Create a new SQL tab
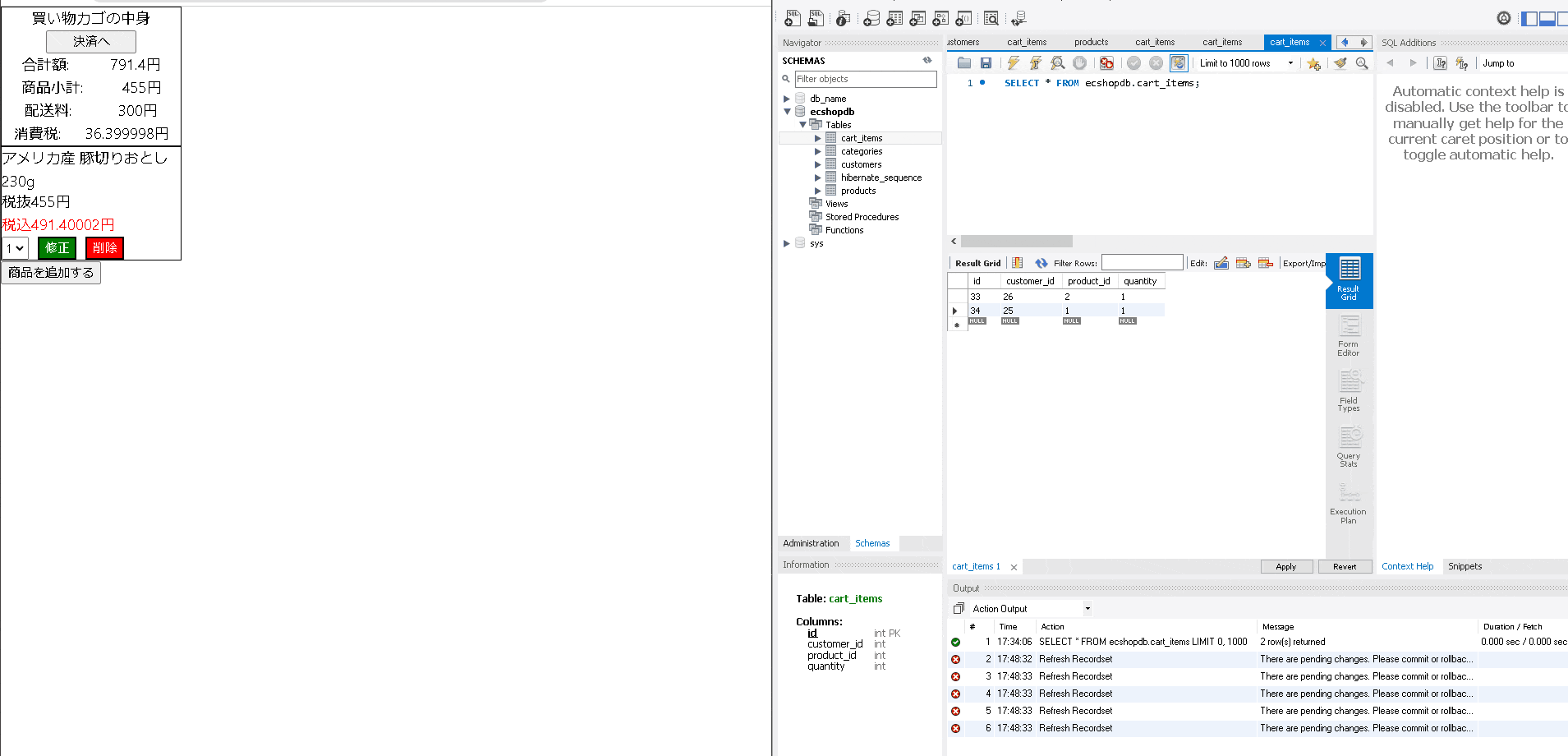This screenshot has height=756, width=1568. 793,18
